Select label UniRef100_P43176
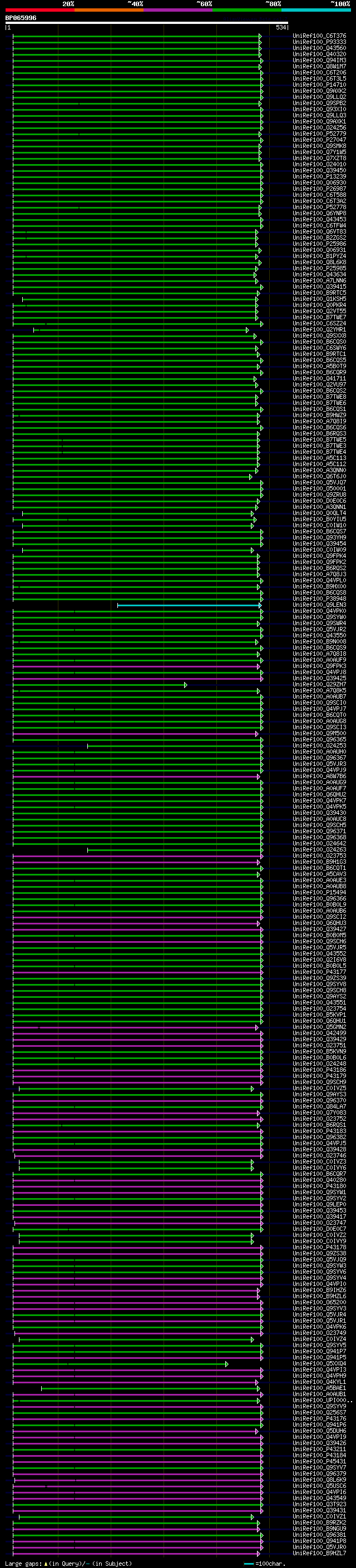 [319, 1419]
